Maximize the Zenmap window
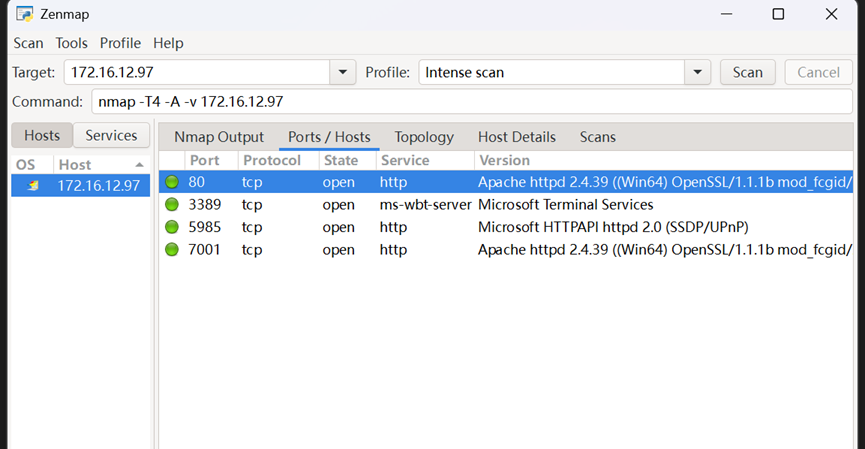Image resolution: width=865 pixels, height=449 pixels. (x=778, y=14)
